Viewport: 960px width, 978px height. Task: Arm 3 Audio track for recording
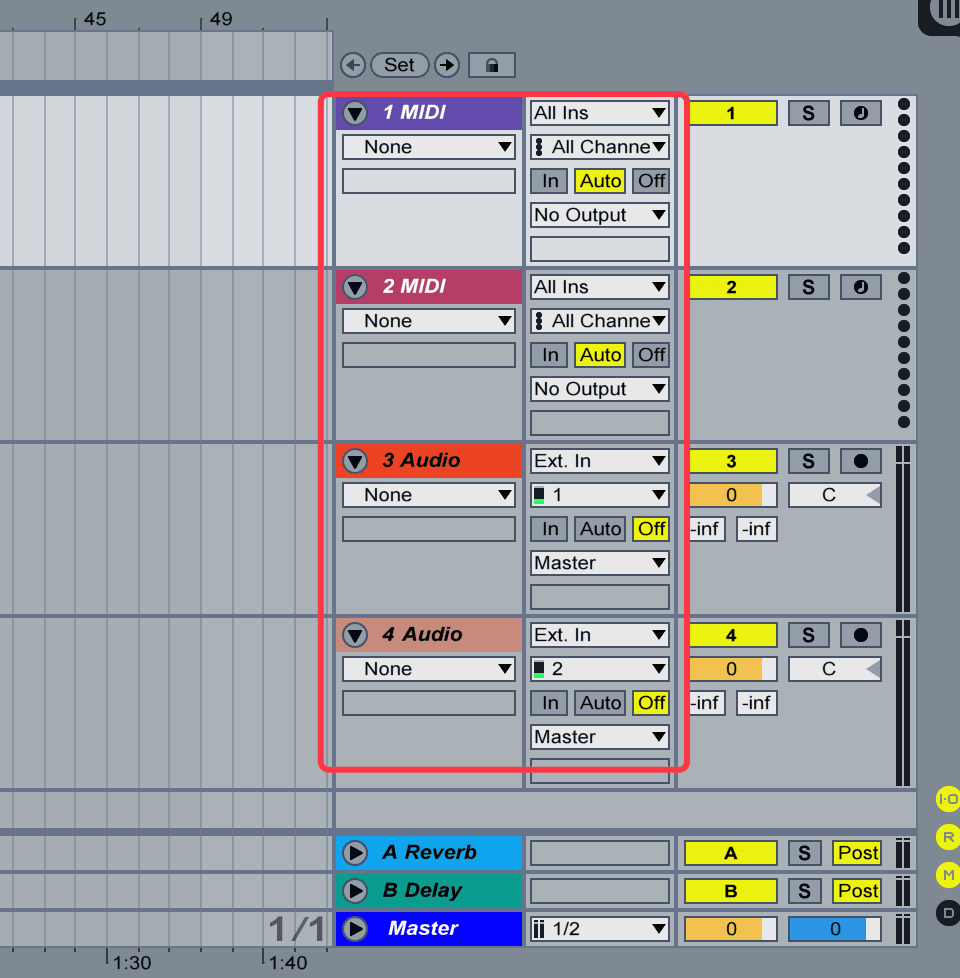pos(861,461)
